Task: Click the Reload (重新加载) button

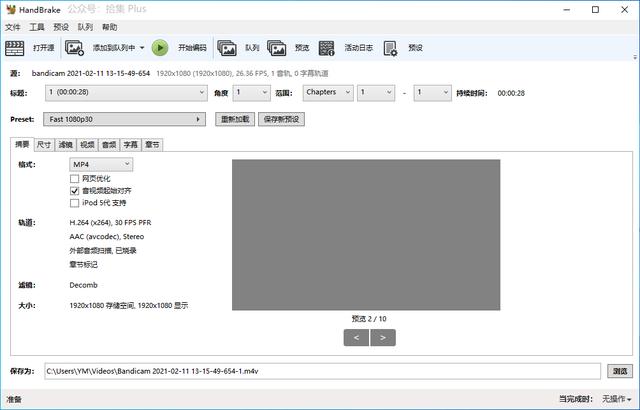Action: [x=234, y=119]
